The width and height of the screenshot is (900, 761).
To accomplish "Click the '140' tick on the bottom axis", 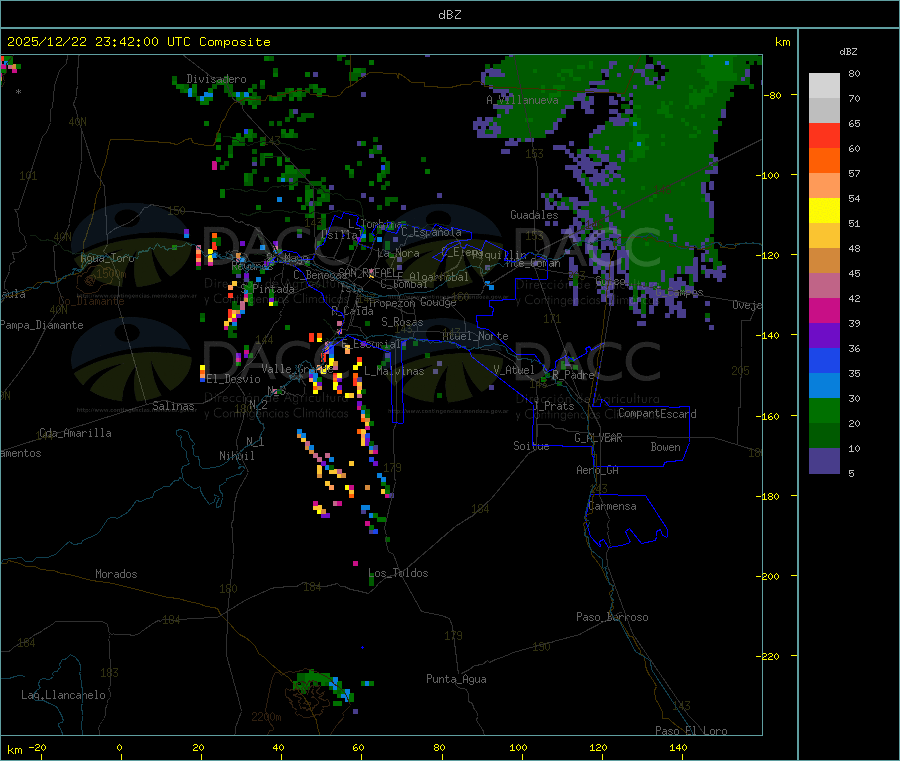I will click(678, 748).
